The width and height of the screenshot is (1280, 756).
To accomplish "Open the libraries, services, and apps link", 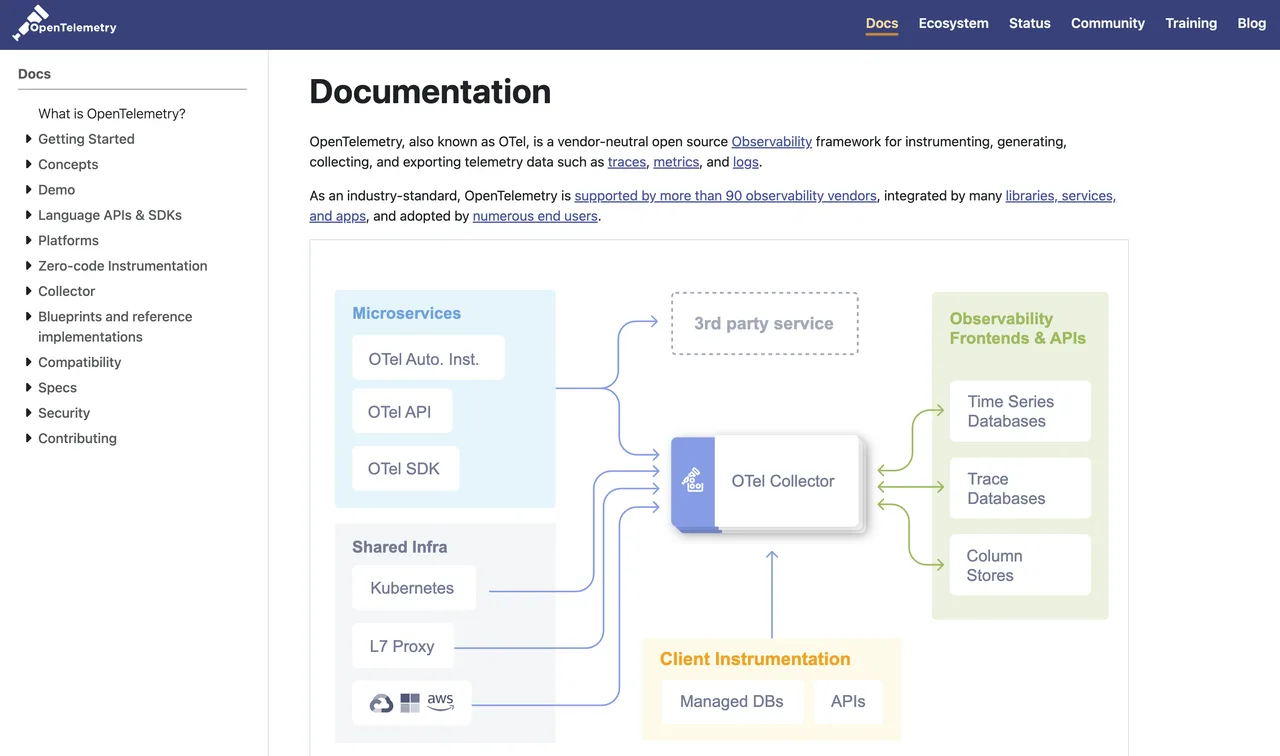I will pyautogui.click(x=1060, y=196).
